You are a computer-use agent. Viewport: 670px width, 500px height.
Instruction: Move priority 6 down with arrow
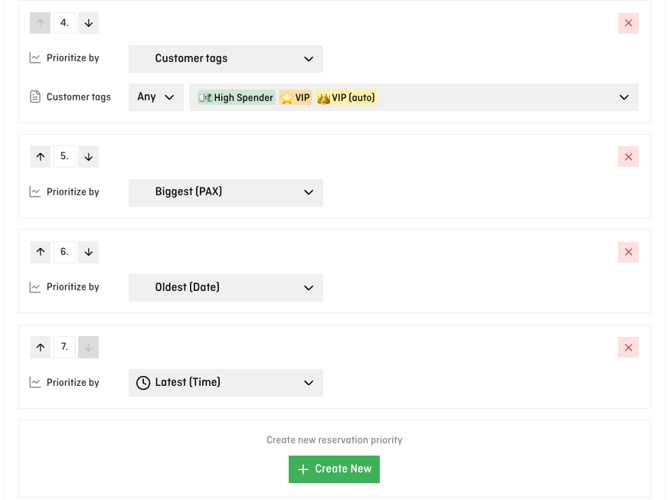point(88,252)
